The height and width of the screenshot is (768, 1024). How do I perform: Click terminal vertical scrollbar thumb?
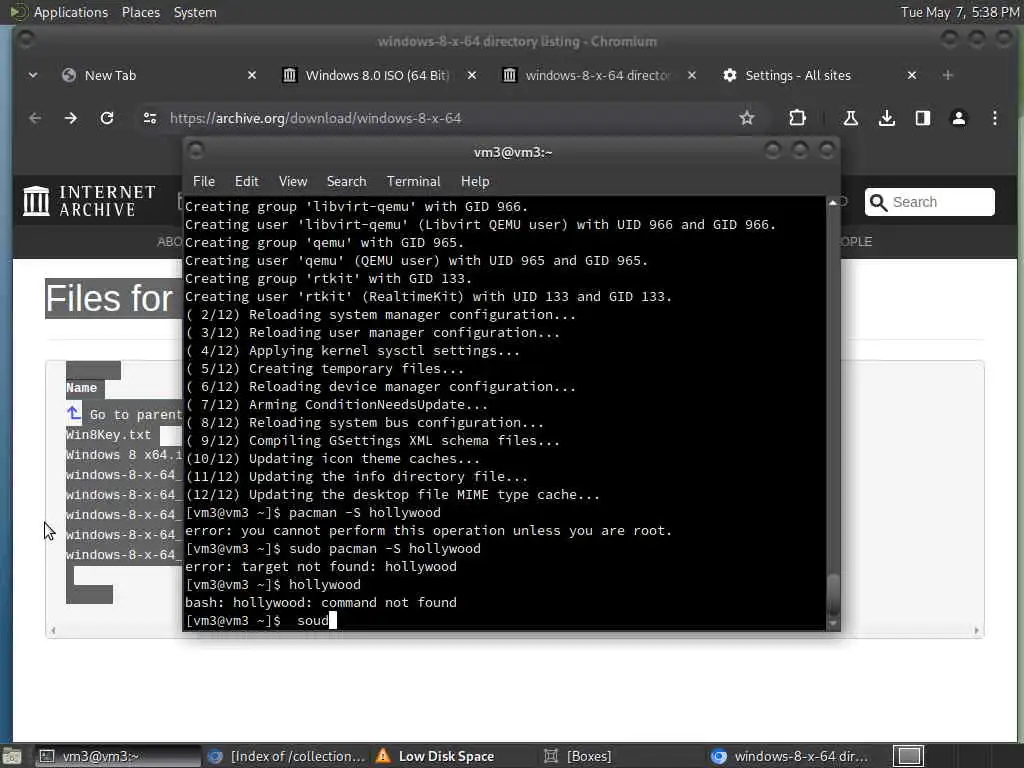pyautogui.click(x=833, y=594)
